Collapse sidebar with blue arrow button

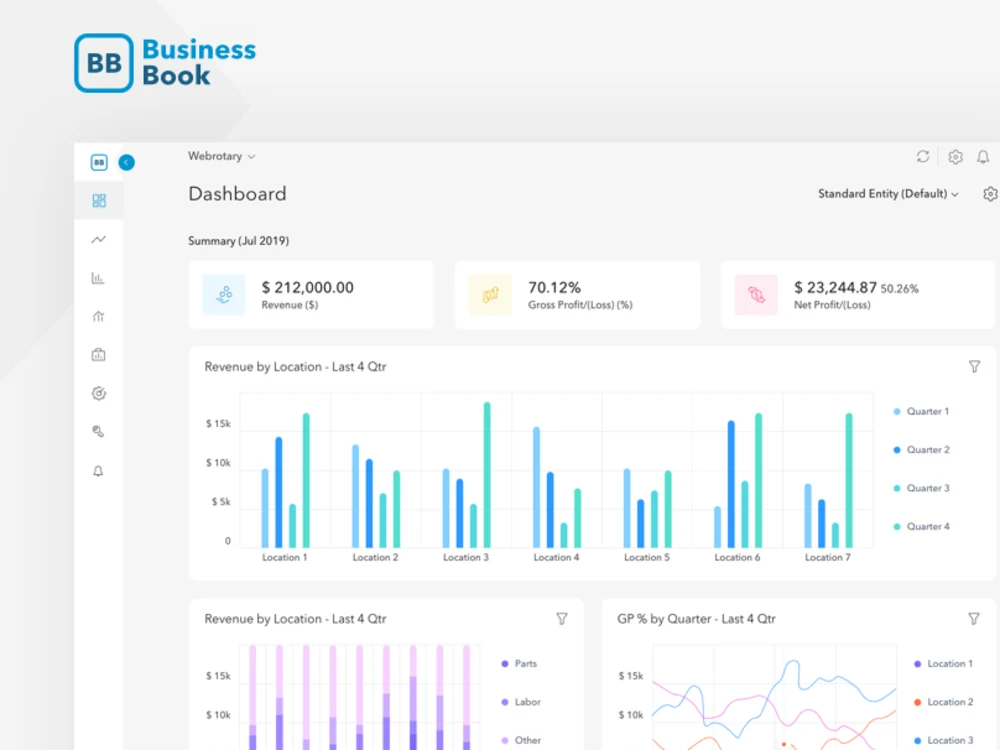[x=127, y=163]
